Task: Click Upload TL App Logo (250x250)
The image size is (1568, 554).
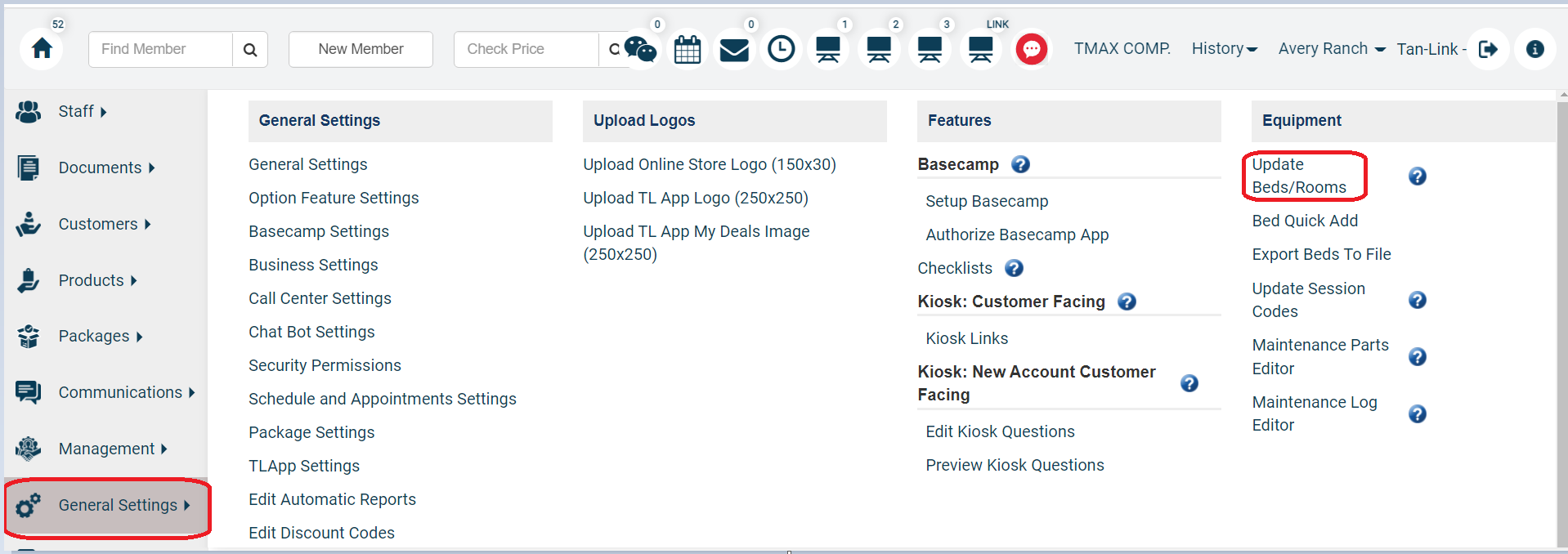Action: 696,199
